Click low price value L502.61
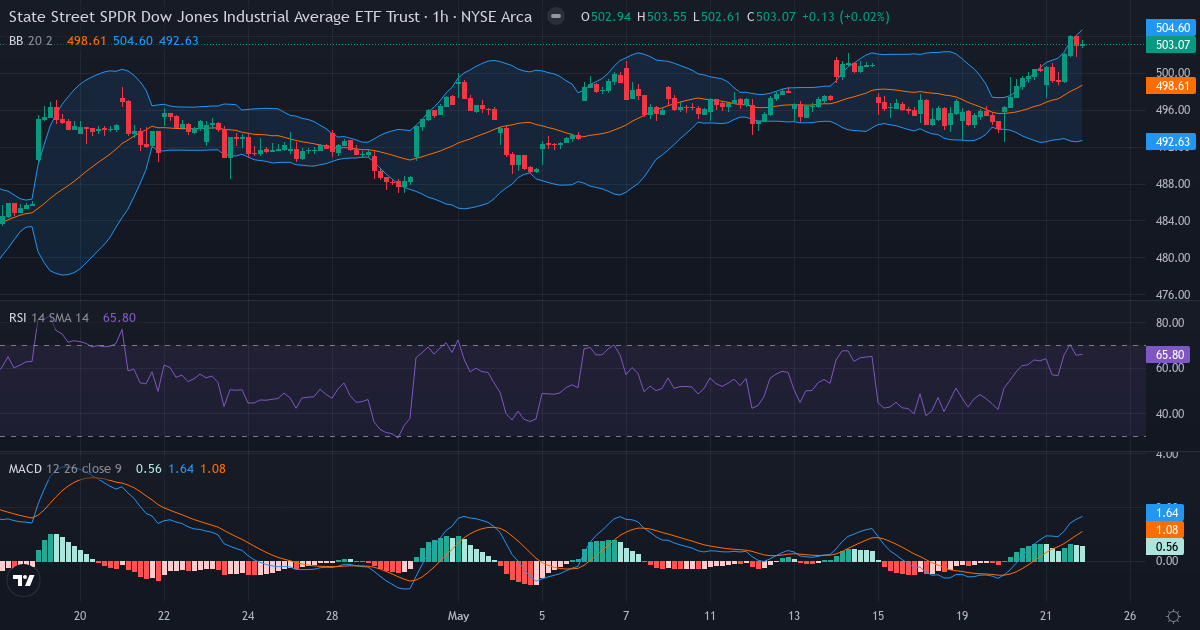Viewport: 1200px width, 630px height. coord(715,17)
